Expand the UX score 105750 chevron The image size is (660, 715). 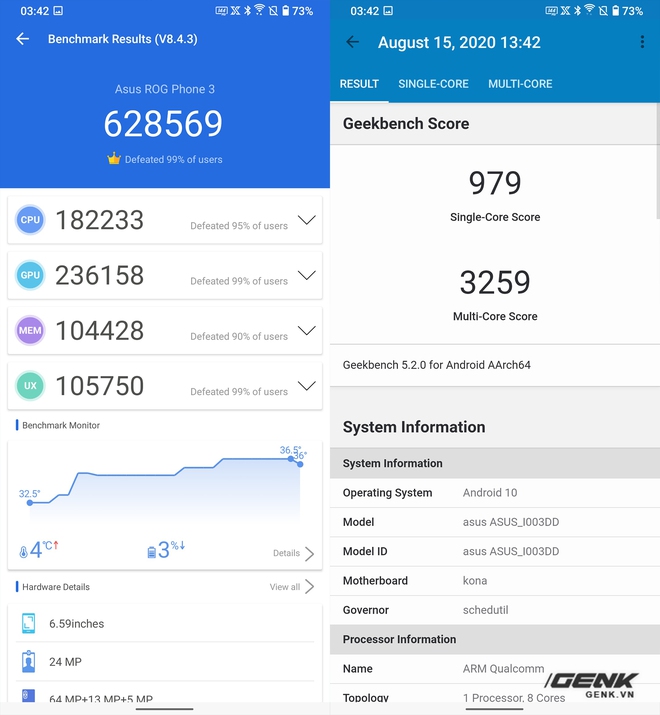pos(307,386)
